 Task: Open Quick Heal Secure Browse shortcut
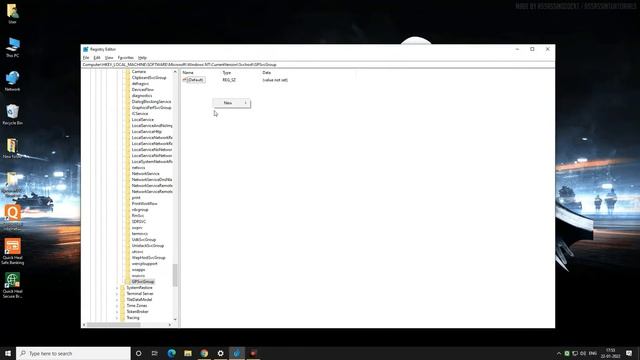(x=12, y=286)
